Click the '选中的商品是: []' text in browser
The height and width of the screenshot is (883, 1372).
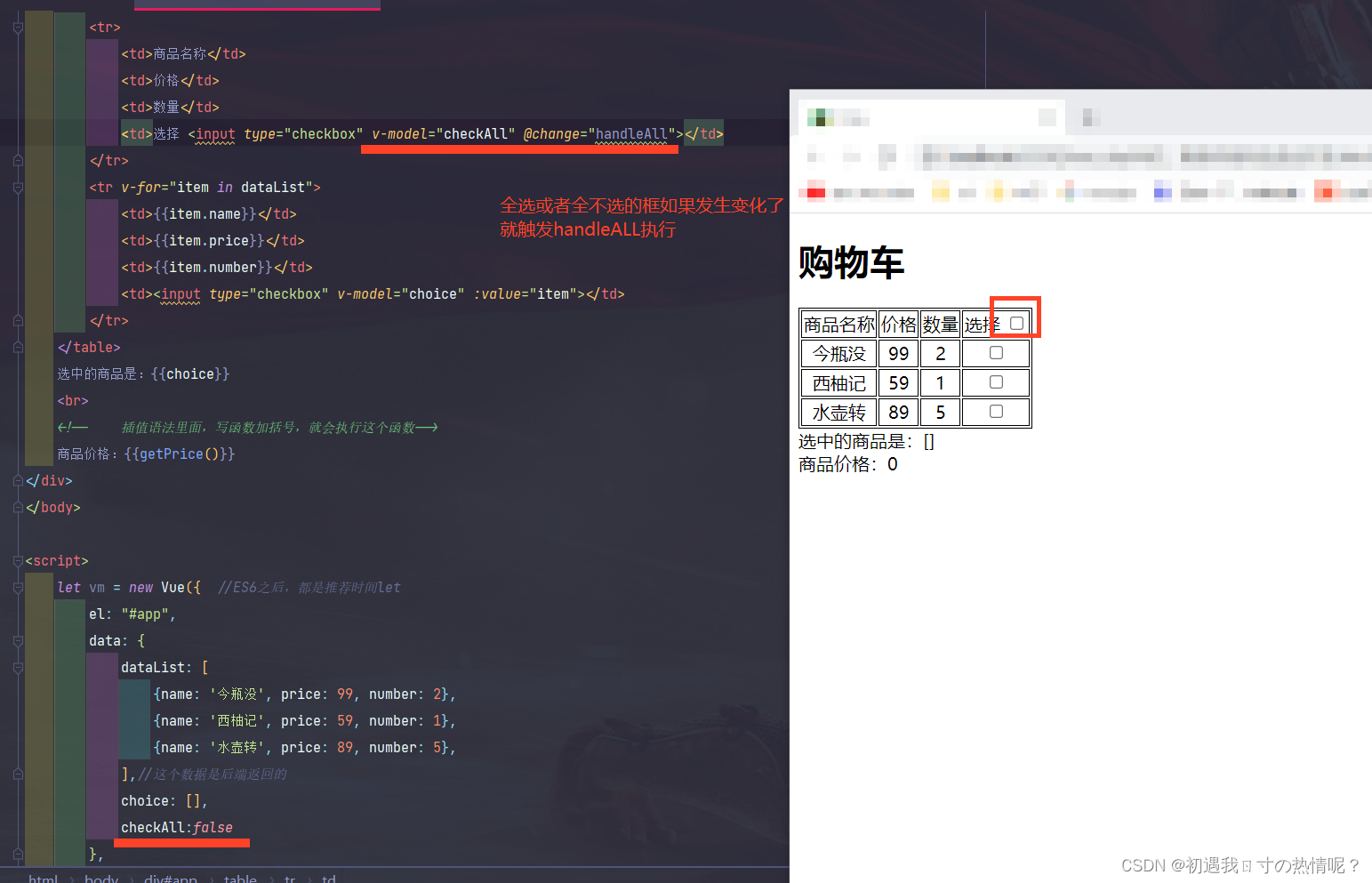click(866, 442)
